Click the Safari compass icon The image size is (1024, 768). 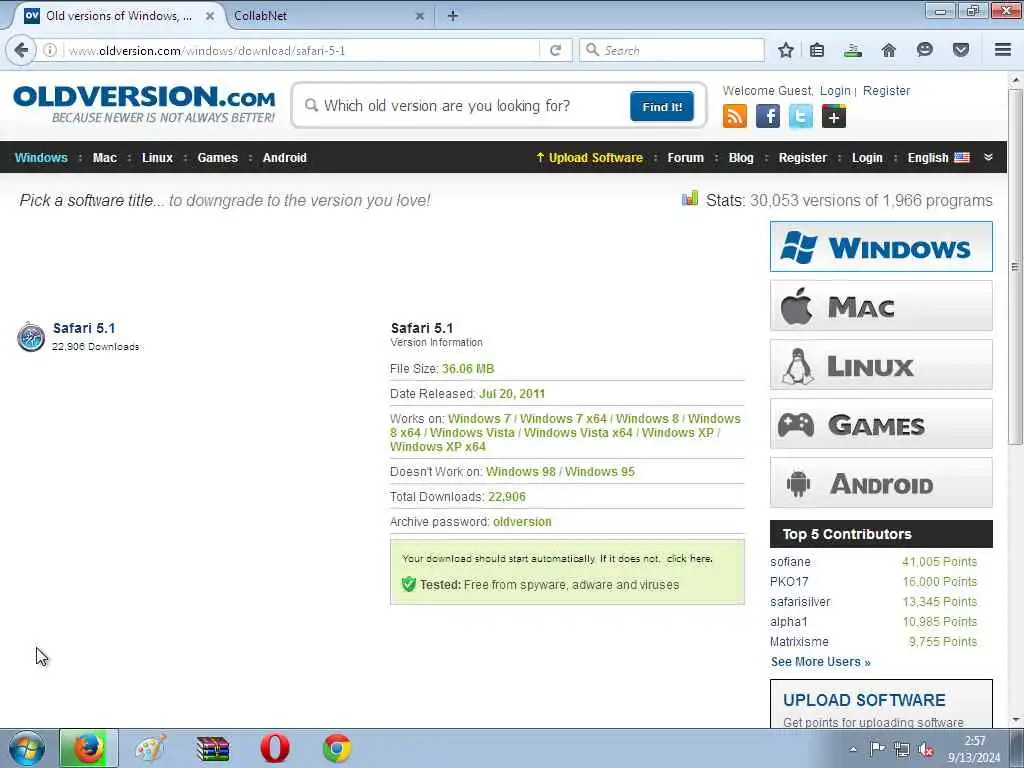31,337
